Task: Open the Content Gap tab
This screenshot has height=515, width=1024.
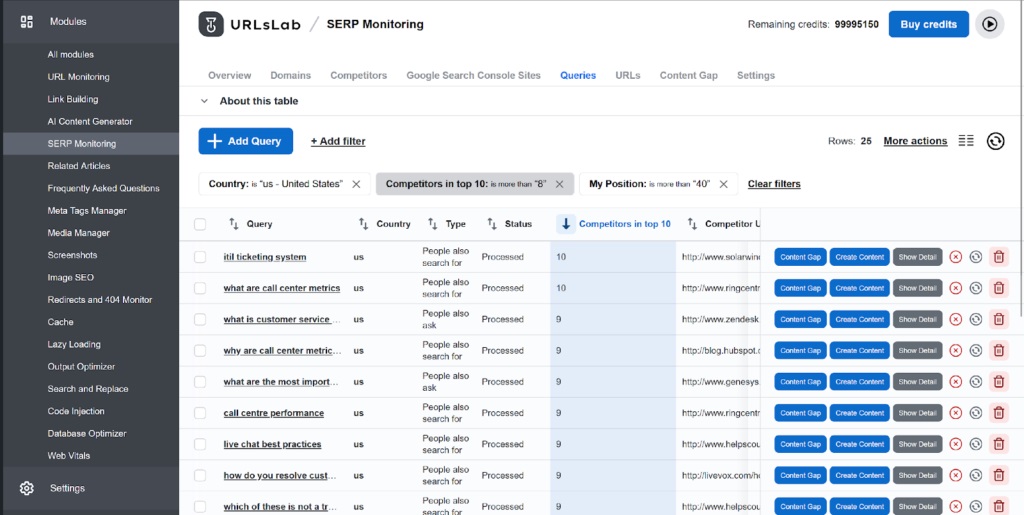Action: pyautogui.click(x=688, y=76)
